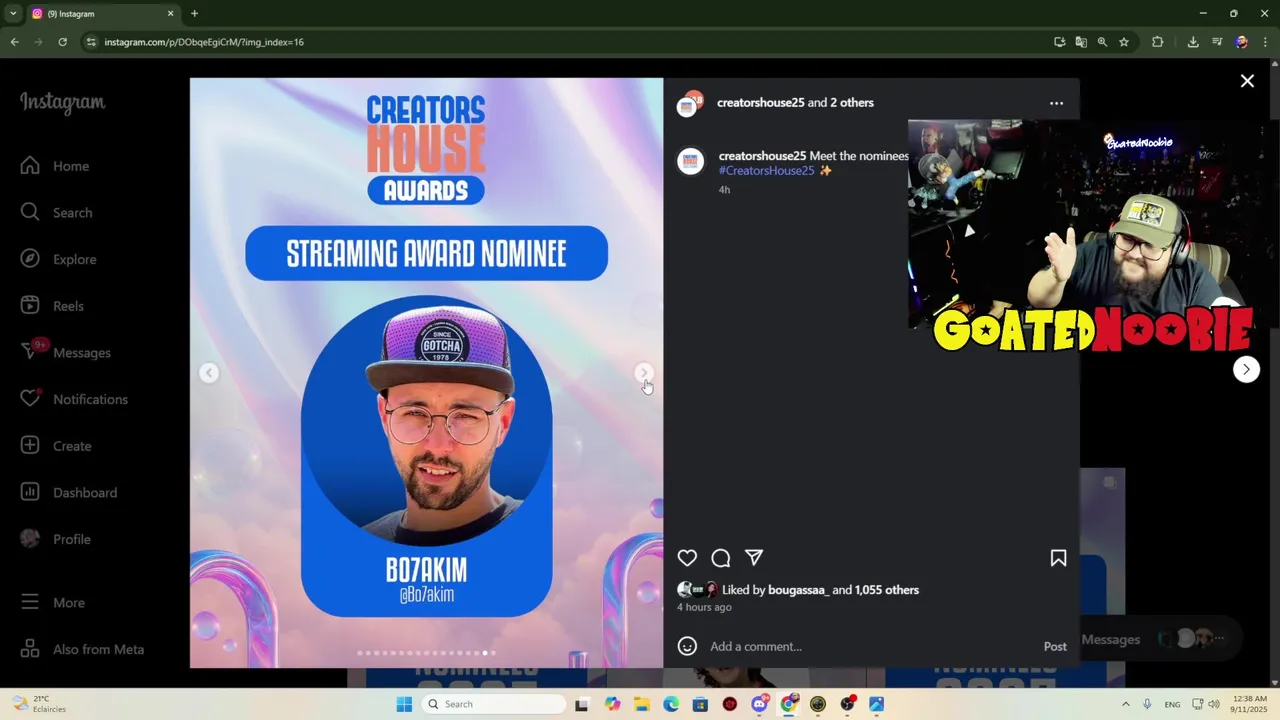Open post options three-dot menu

coord(1056,103)
